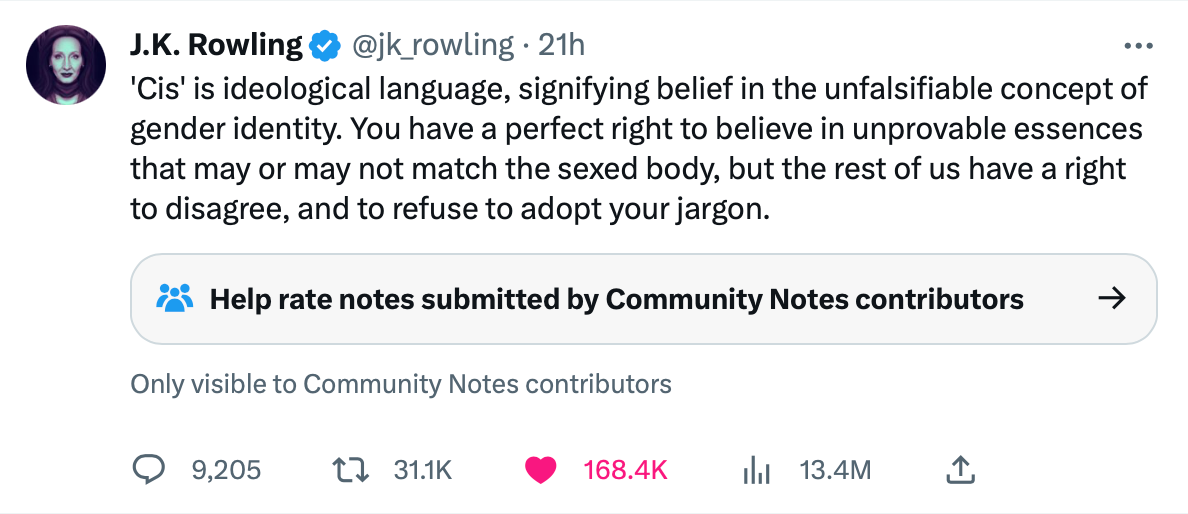
Task: Click the 9,205 replies count
Action: 226,471
